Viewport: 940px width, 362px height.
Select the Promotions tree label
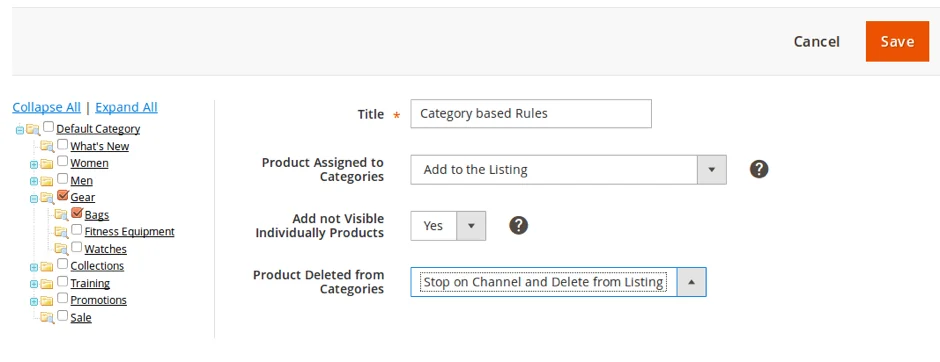(98, 300)
